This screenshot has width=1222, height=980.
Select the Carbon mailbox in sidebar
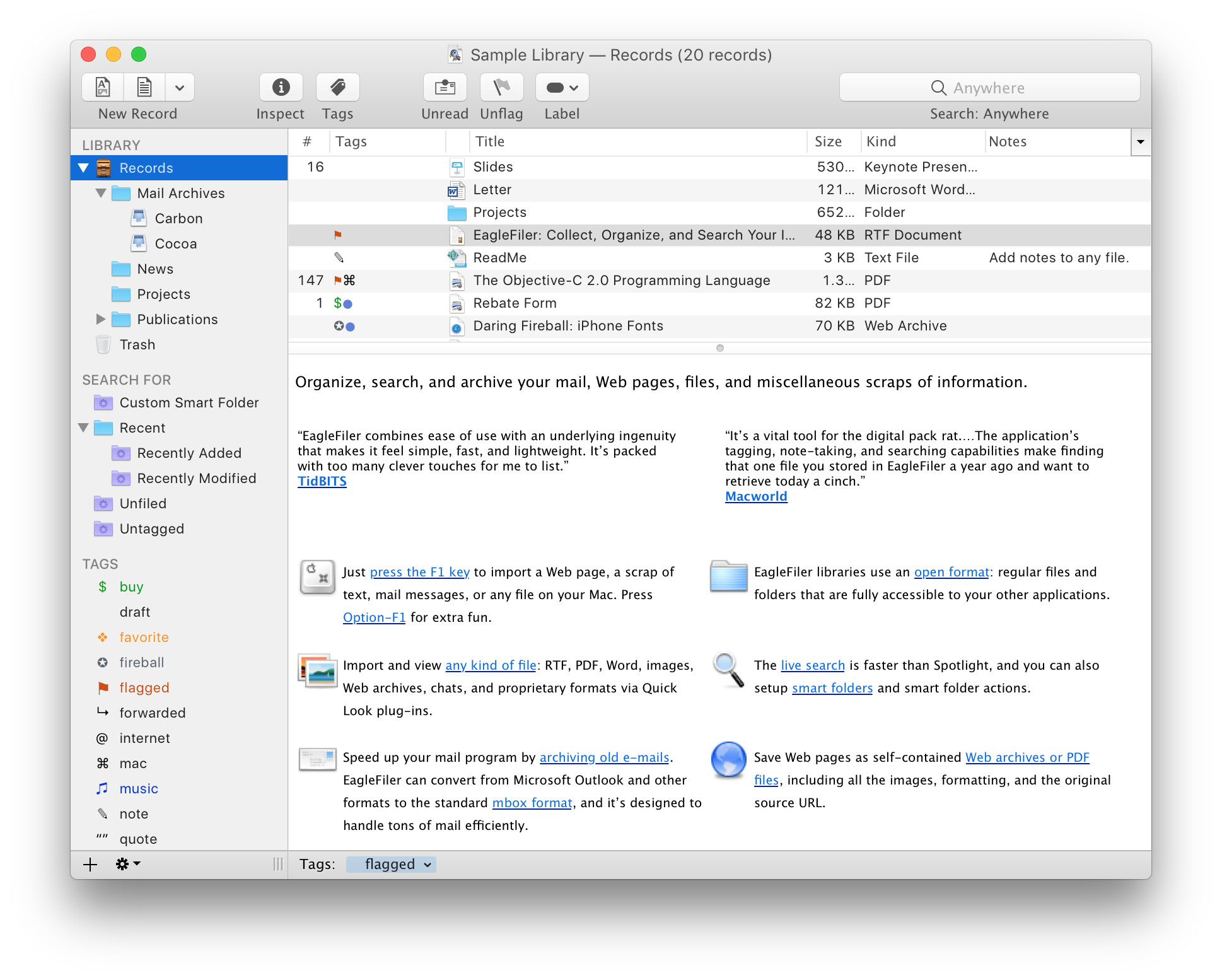click(x=178, y=218)
